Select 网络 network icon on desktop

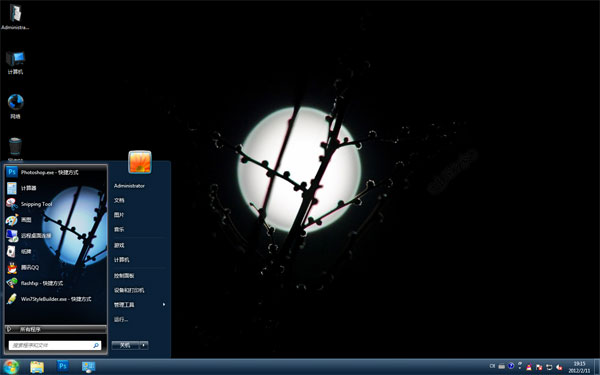click(15, 106)
